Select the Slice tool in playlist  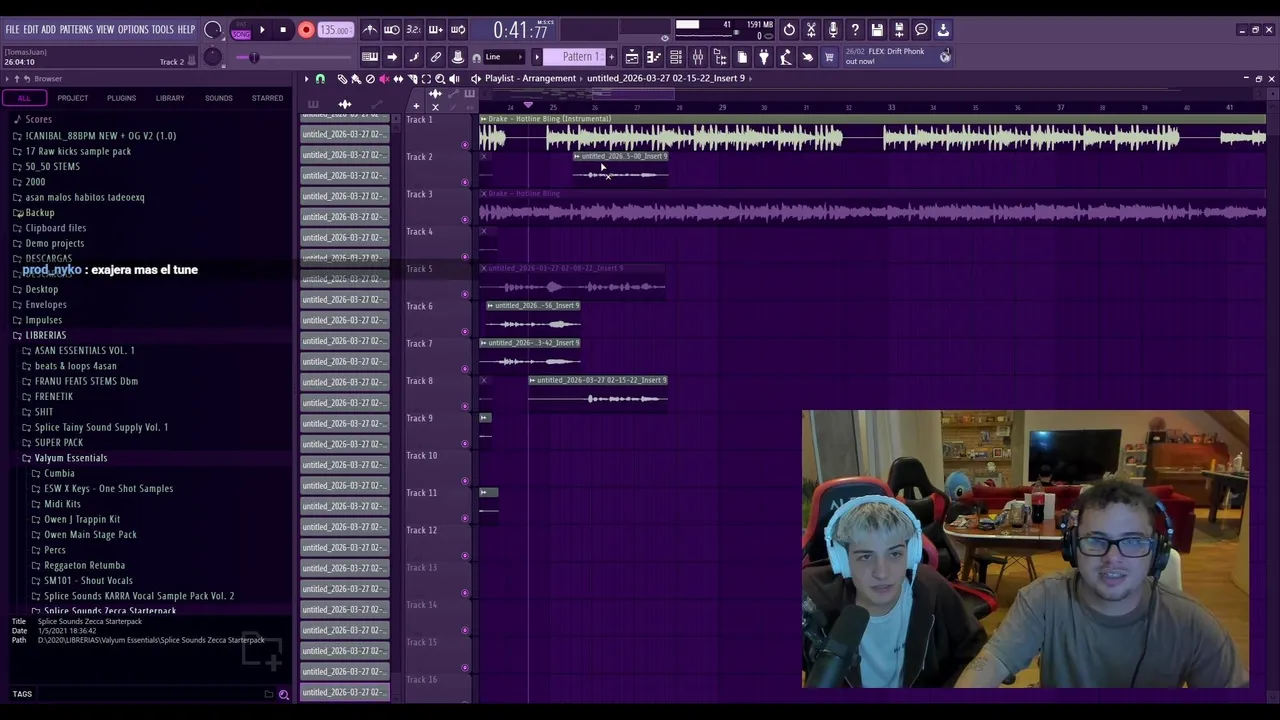click(412, 78)
